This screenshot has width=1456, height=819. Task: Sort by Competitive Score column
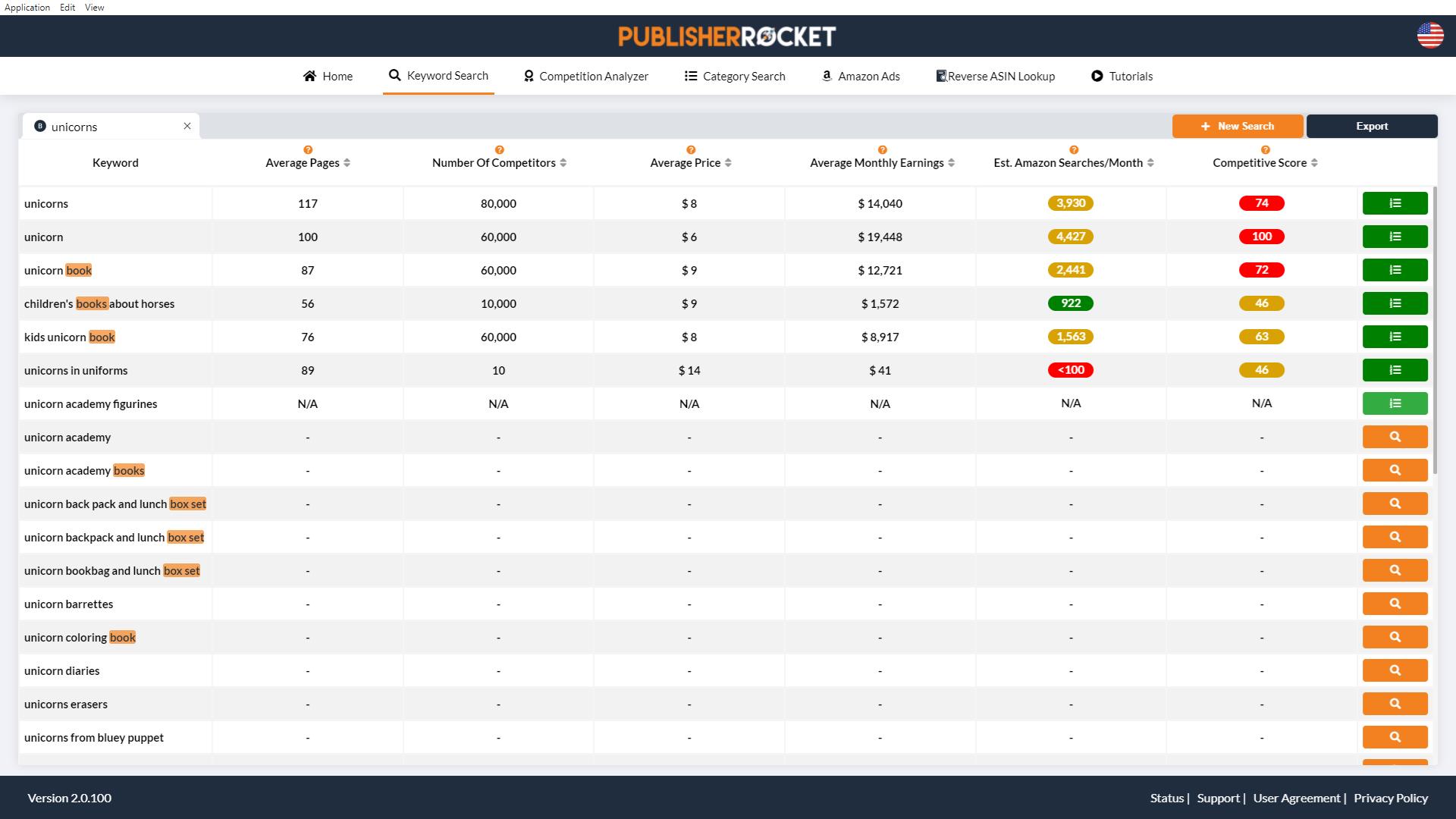tap(1314, 163)
